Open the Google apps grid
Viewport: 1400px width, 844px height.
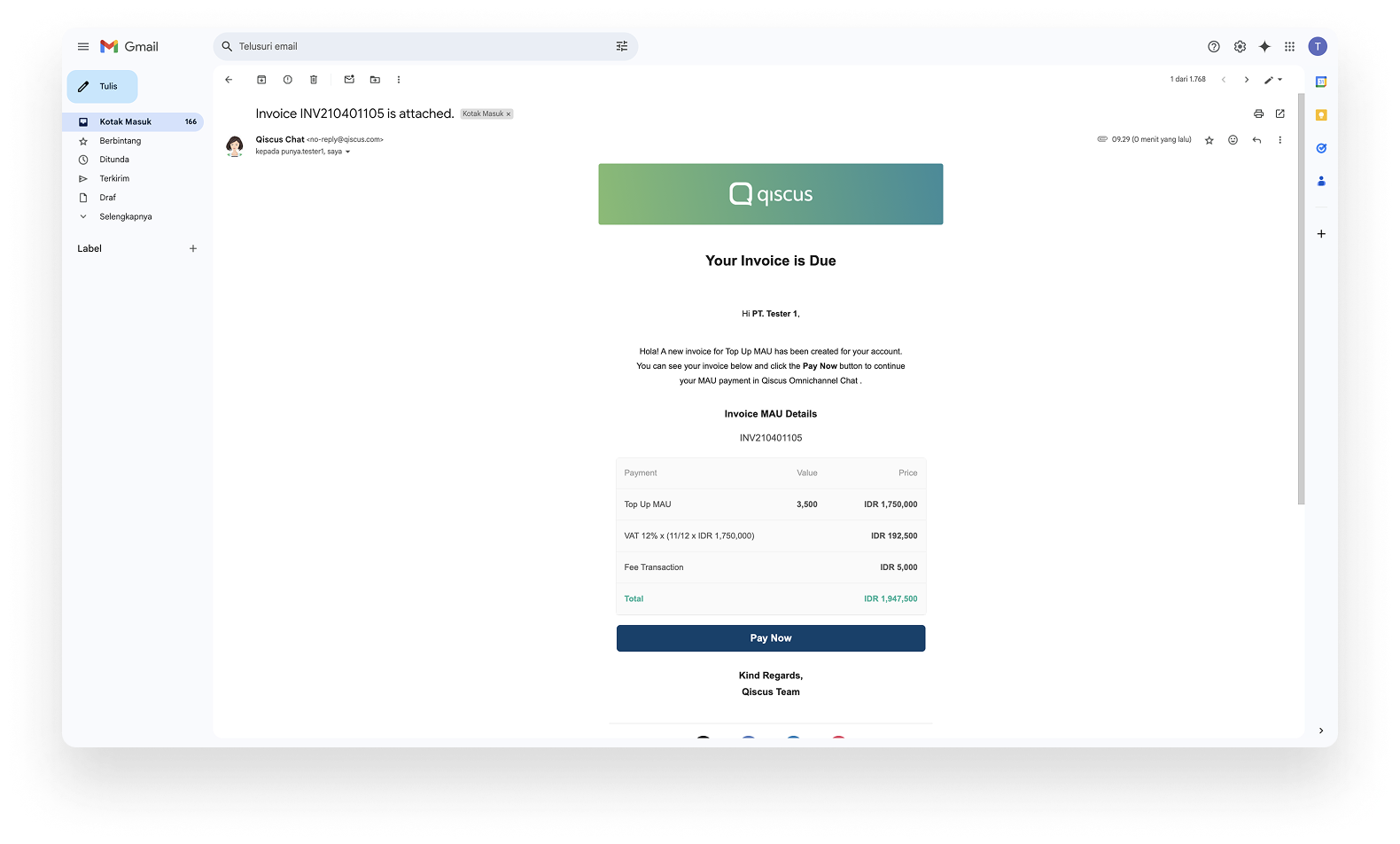tap(1289, 46)
